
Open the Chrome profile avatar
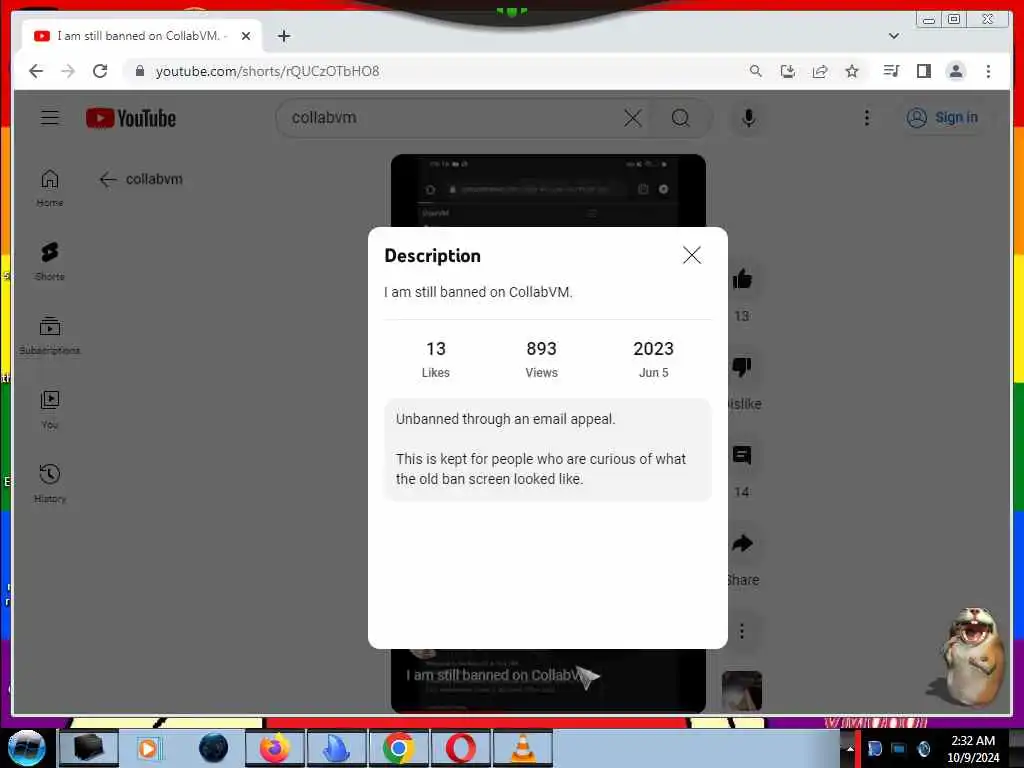pyautogui.click(x=955, y=71)
